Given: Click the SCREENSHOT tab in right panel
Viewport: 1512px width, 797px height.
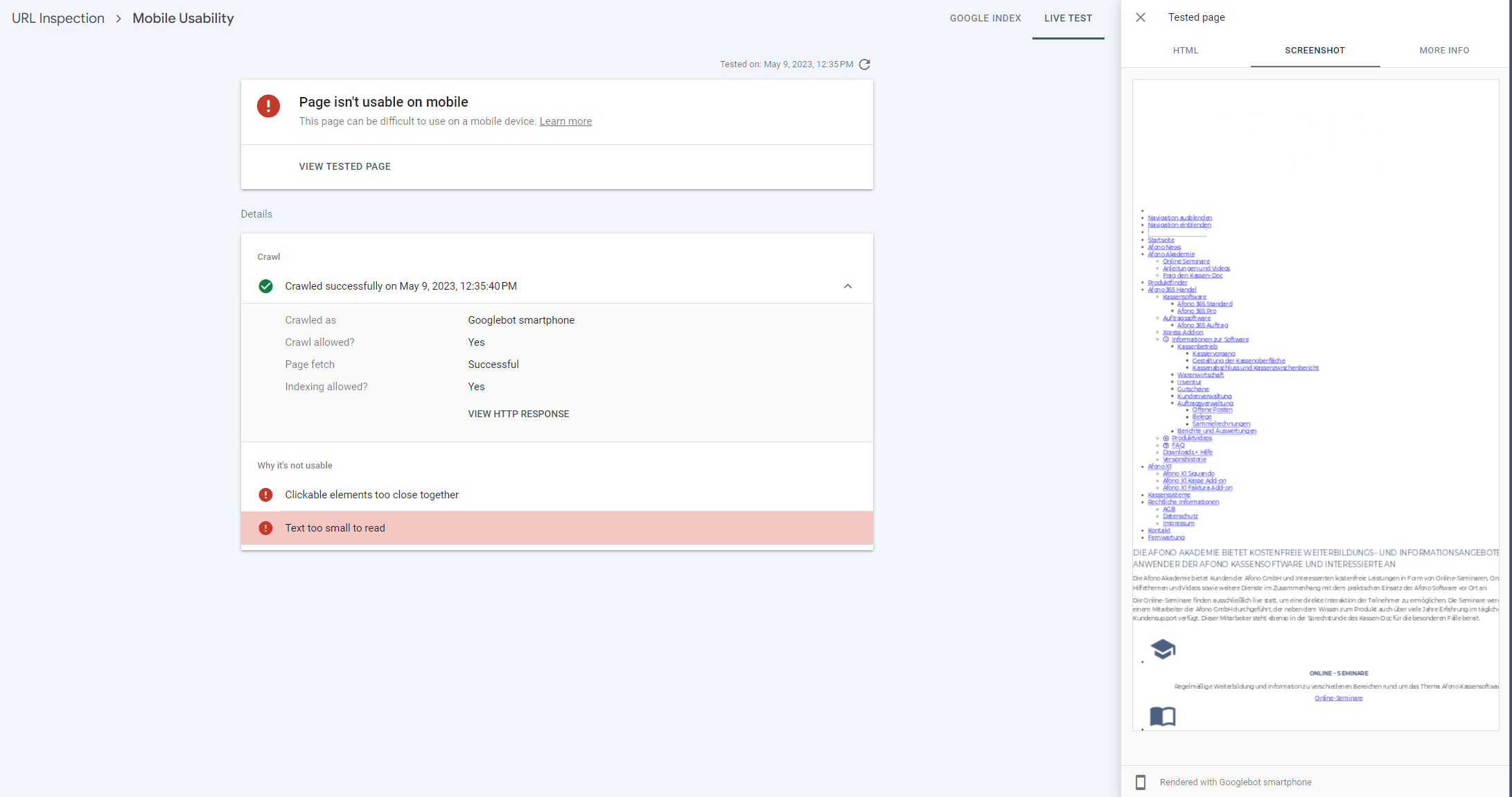Looking at the screenshot, I should click(x=1314, y=50).
